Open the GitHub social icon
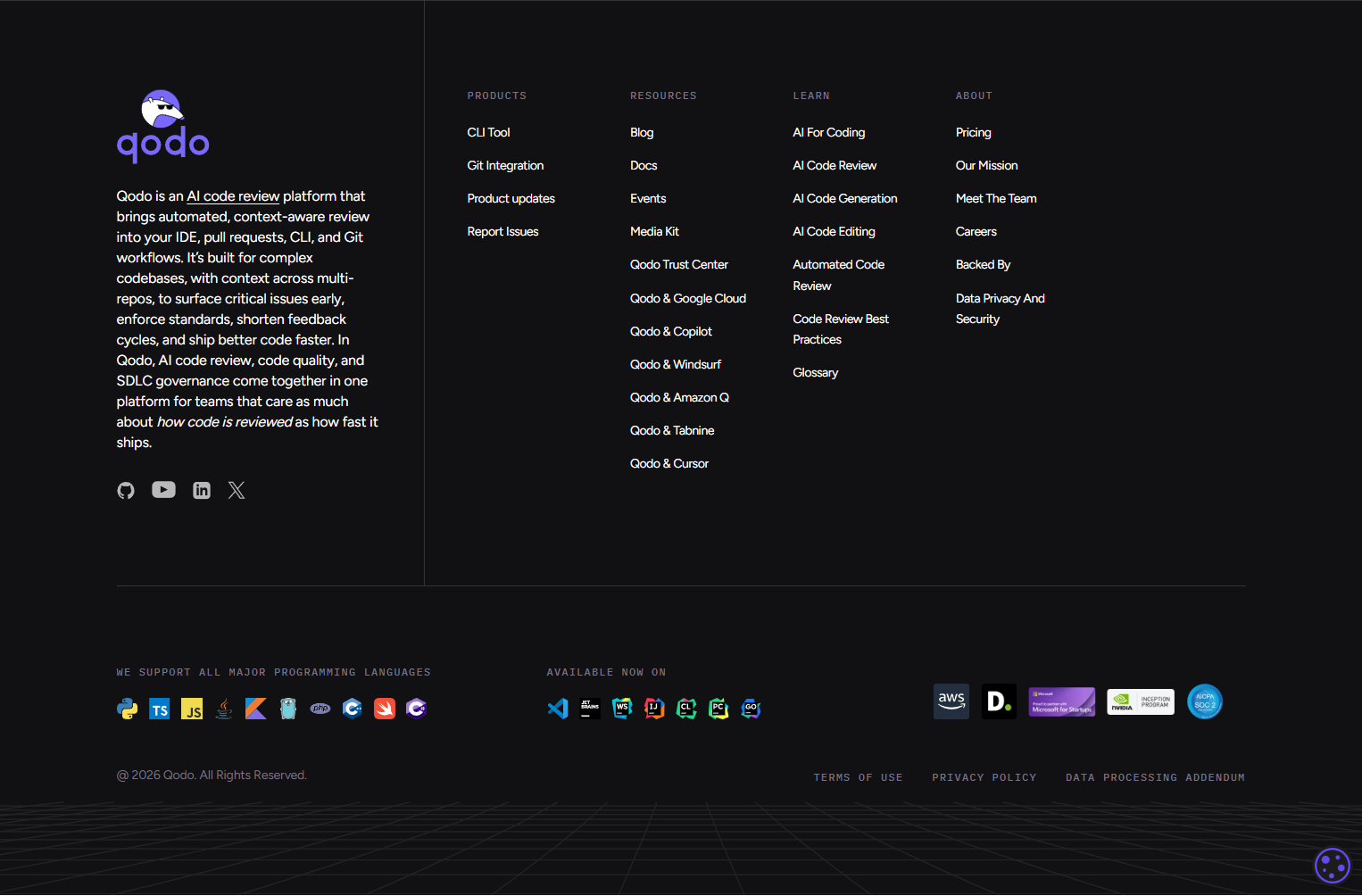Viewport: 1362px width, 896px height. coord(126,490)
